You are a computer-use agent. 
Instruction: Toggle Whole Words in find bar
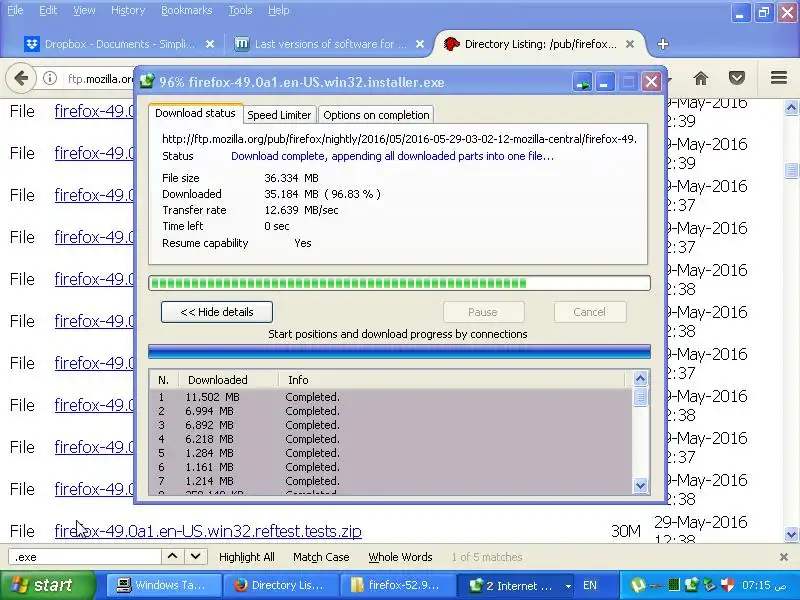coord(401,557)
